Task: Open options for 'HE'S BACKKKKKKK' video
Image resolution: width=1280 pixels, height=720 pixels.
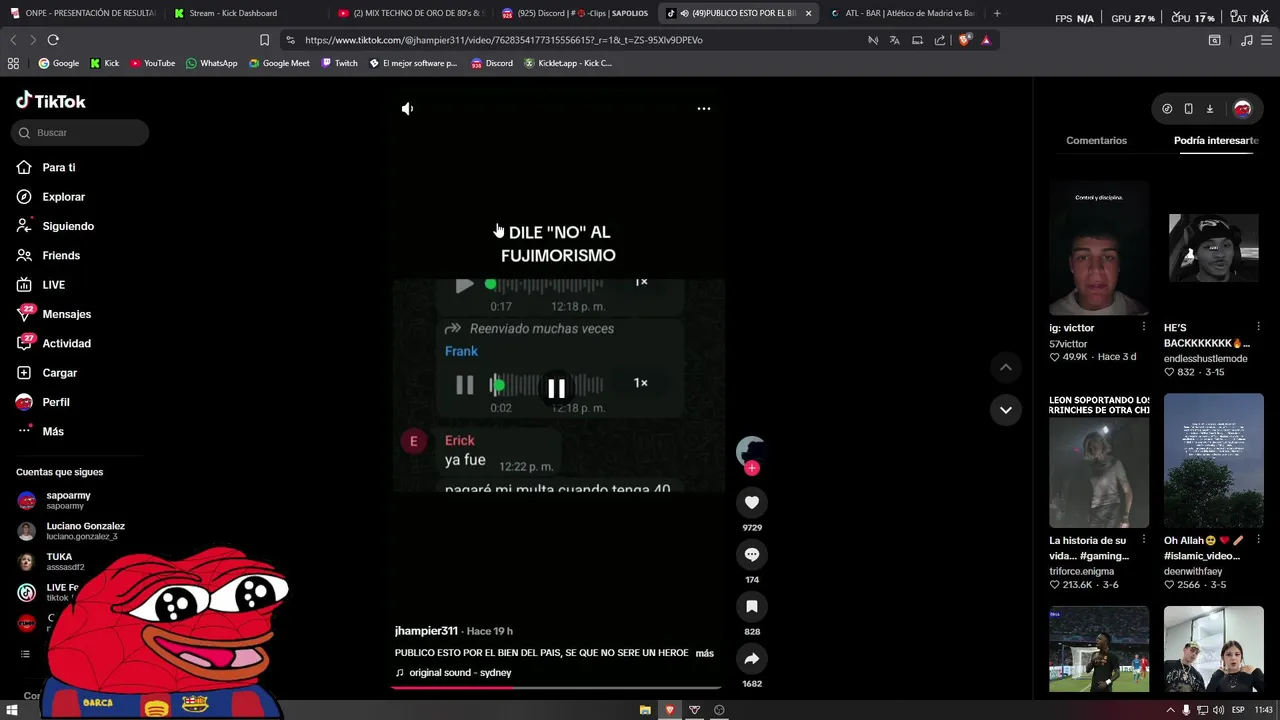Action: click(x=1259, y=327)
